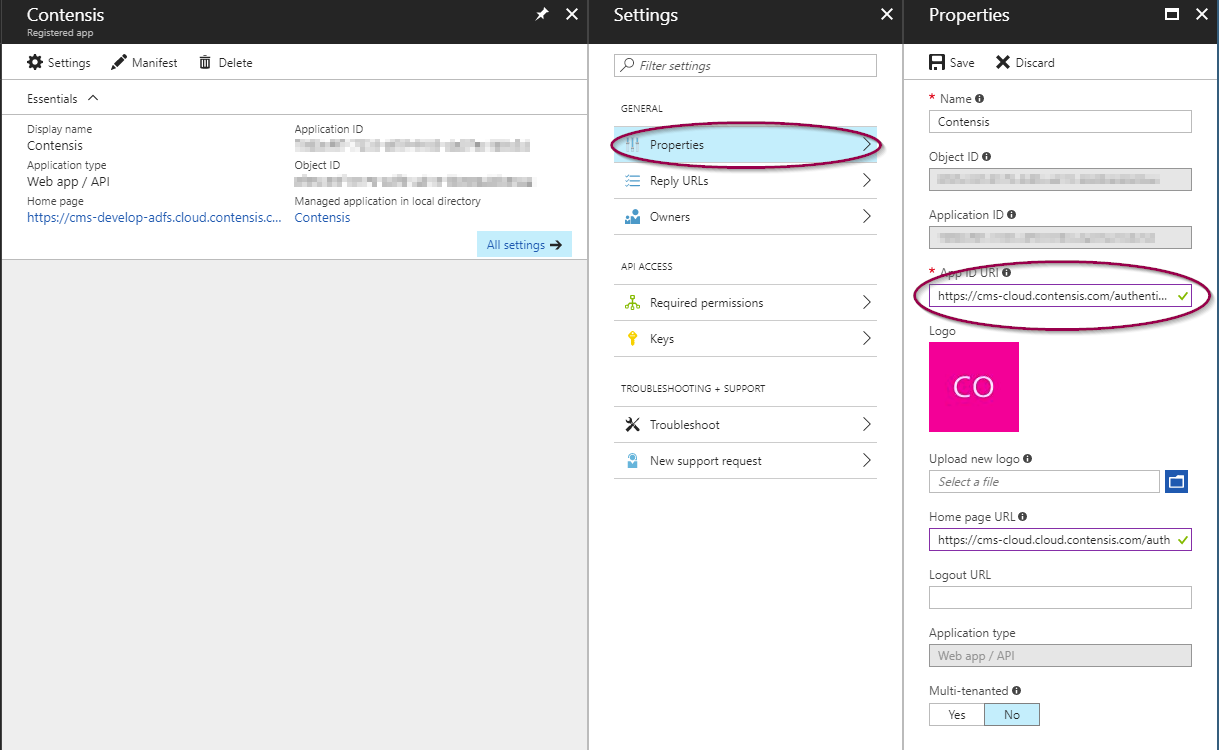The image size is (1219, 750).
Task: Click the Owners people icon
Action: coord(632,217)
